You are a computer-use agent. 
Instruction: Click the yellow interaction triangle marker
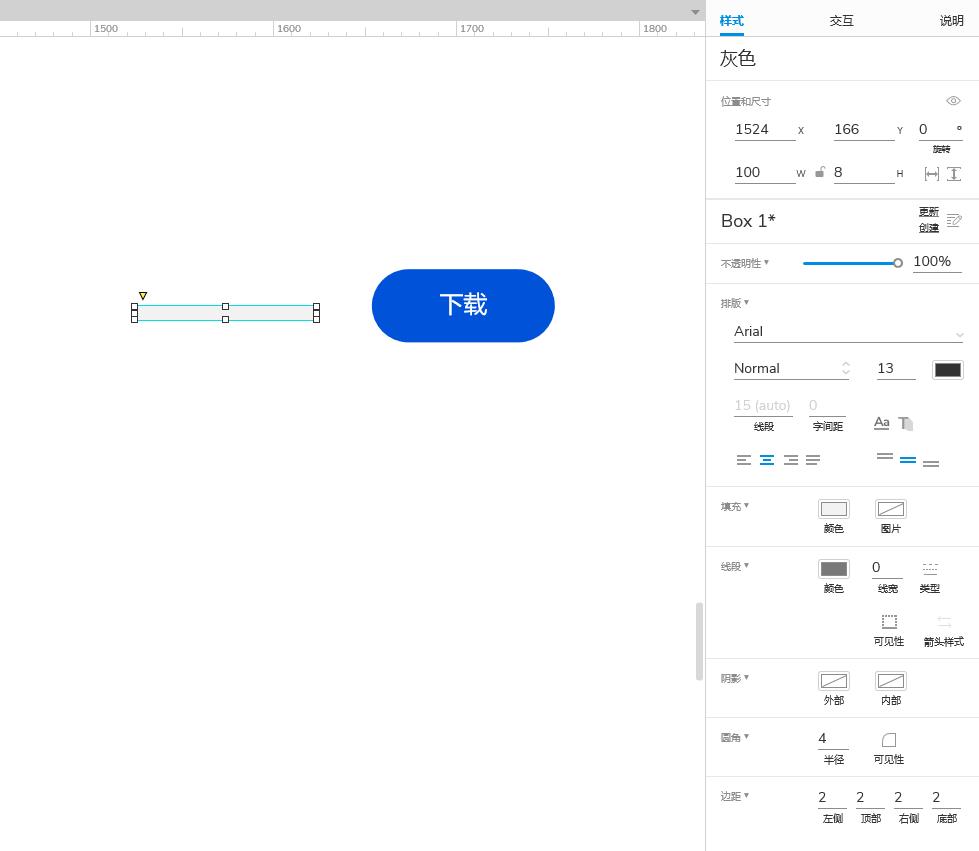point(143,295)
